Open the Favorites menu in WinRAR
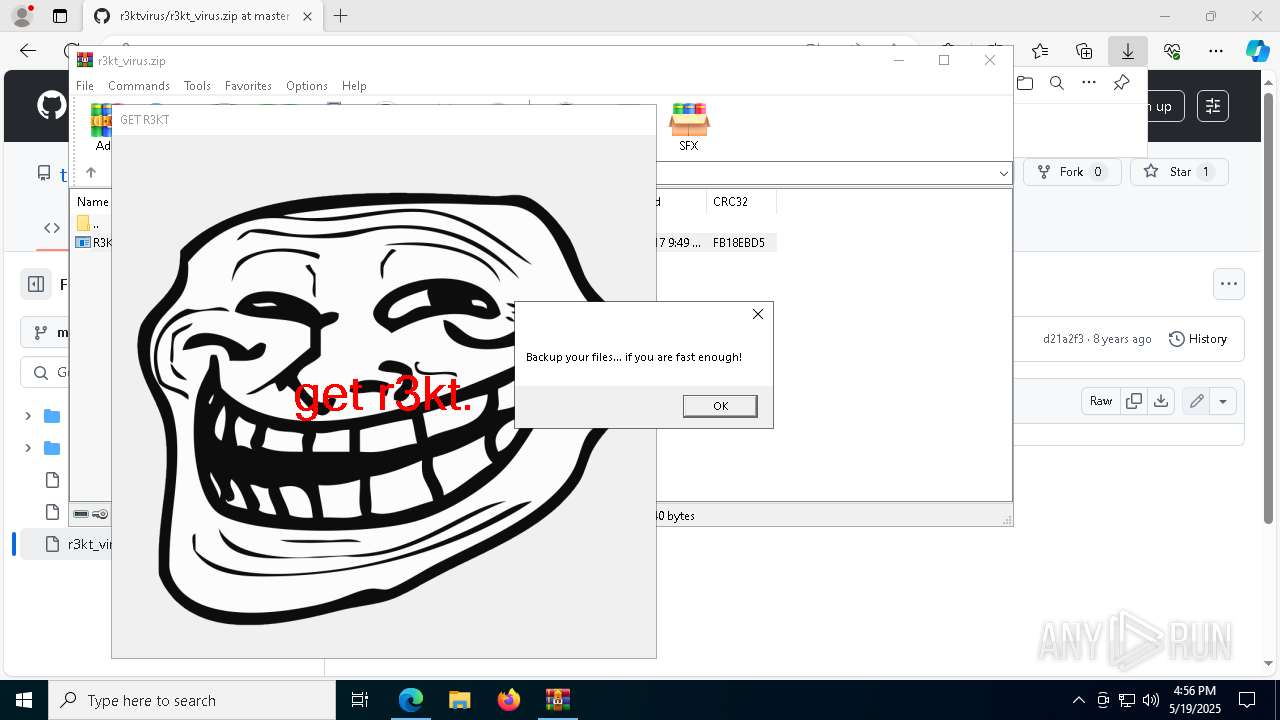Viewport: 1280px width, 720px height. coord(248,86)
